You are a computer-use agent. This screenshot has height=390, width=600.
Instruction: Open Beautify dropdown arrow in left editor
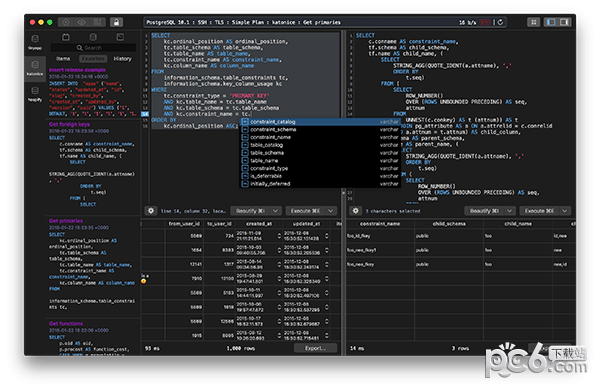point(276,211)
